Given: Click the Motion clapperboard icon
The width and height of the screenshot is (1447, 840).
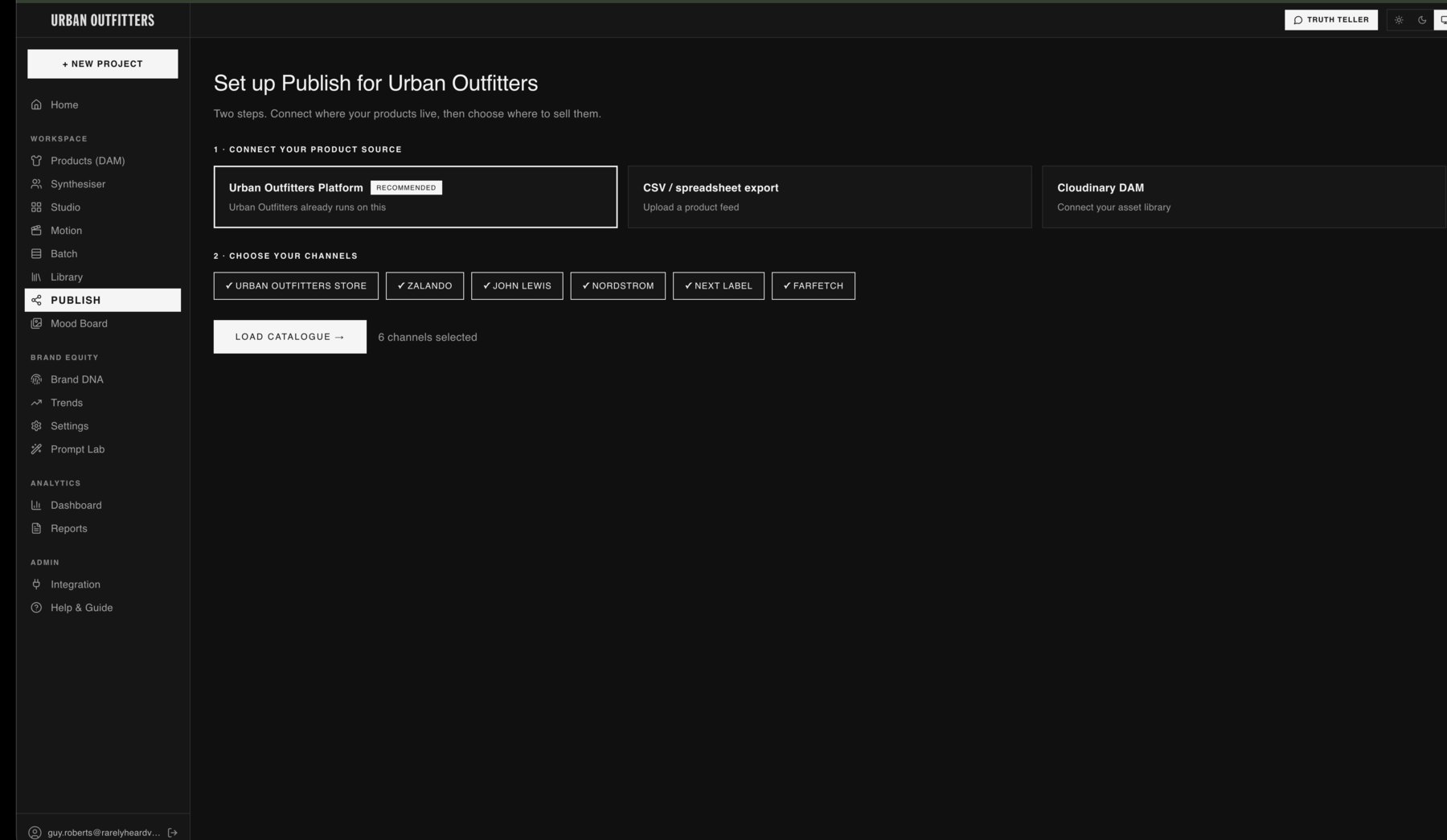Looking at the screenshot, I should coord(36,231).
